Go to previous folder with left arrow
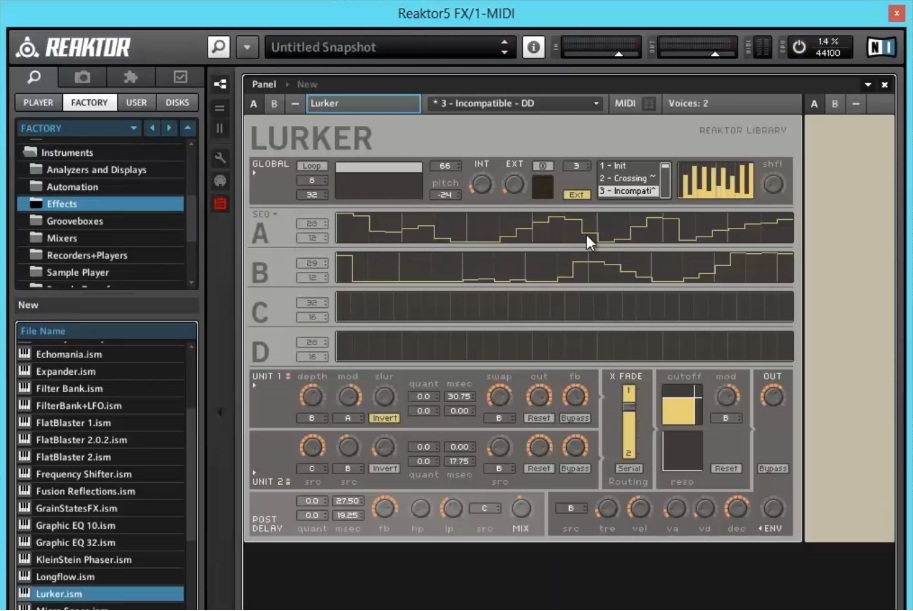 click(x=152, y=128)
